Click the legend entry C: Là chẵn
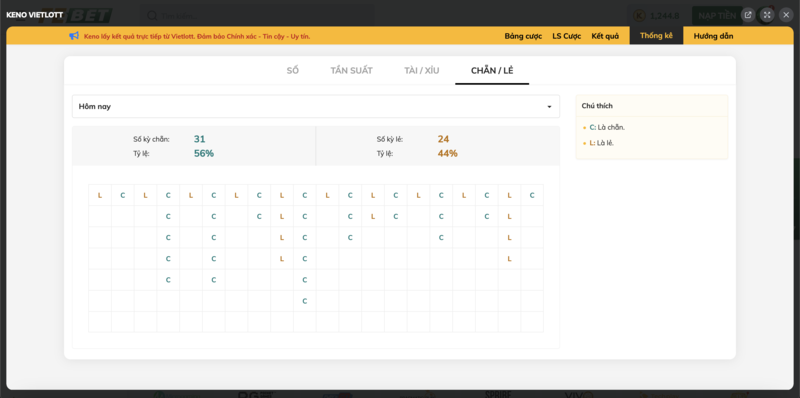 [x=607, y=127]
